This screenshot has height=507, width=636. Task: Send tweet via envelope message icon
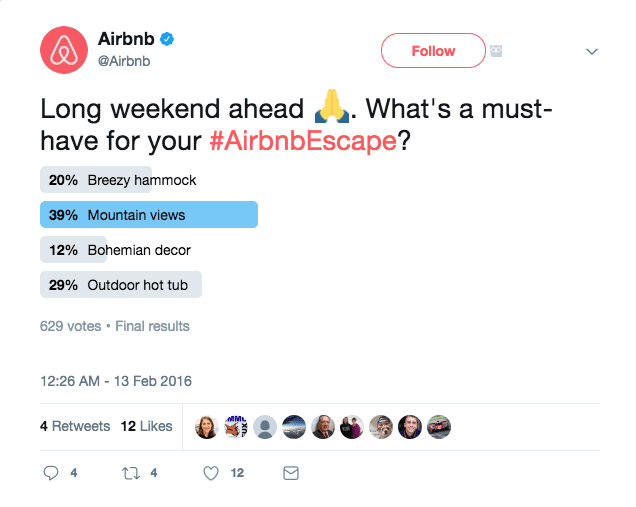point(291,473)
